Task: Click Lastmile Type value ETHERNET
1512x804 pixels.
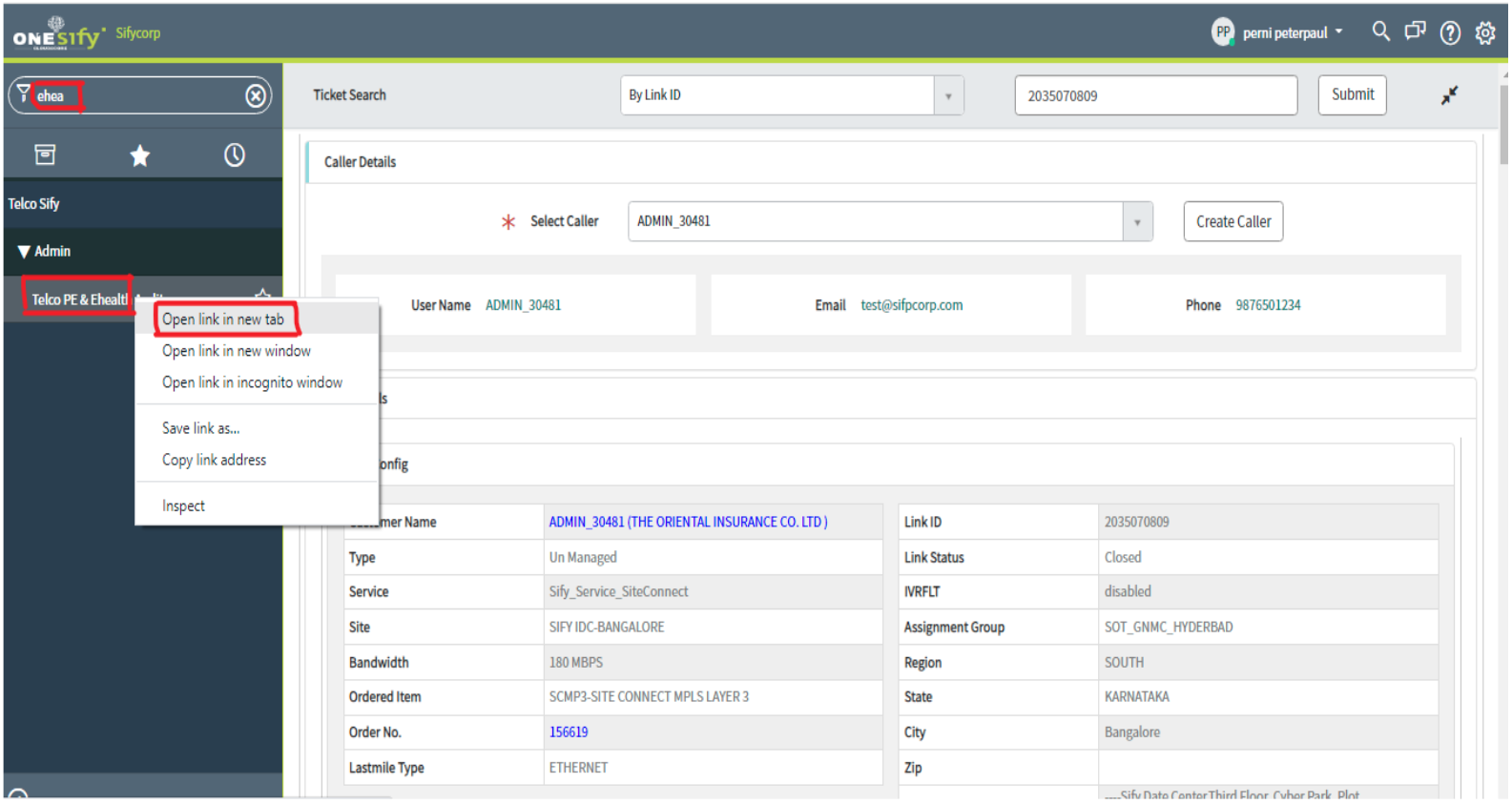Action: click(x=578, y=767)
